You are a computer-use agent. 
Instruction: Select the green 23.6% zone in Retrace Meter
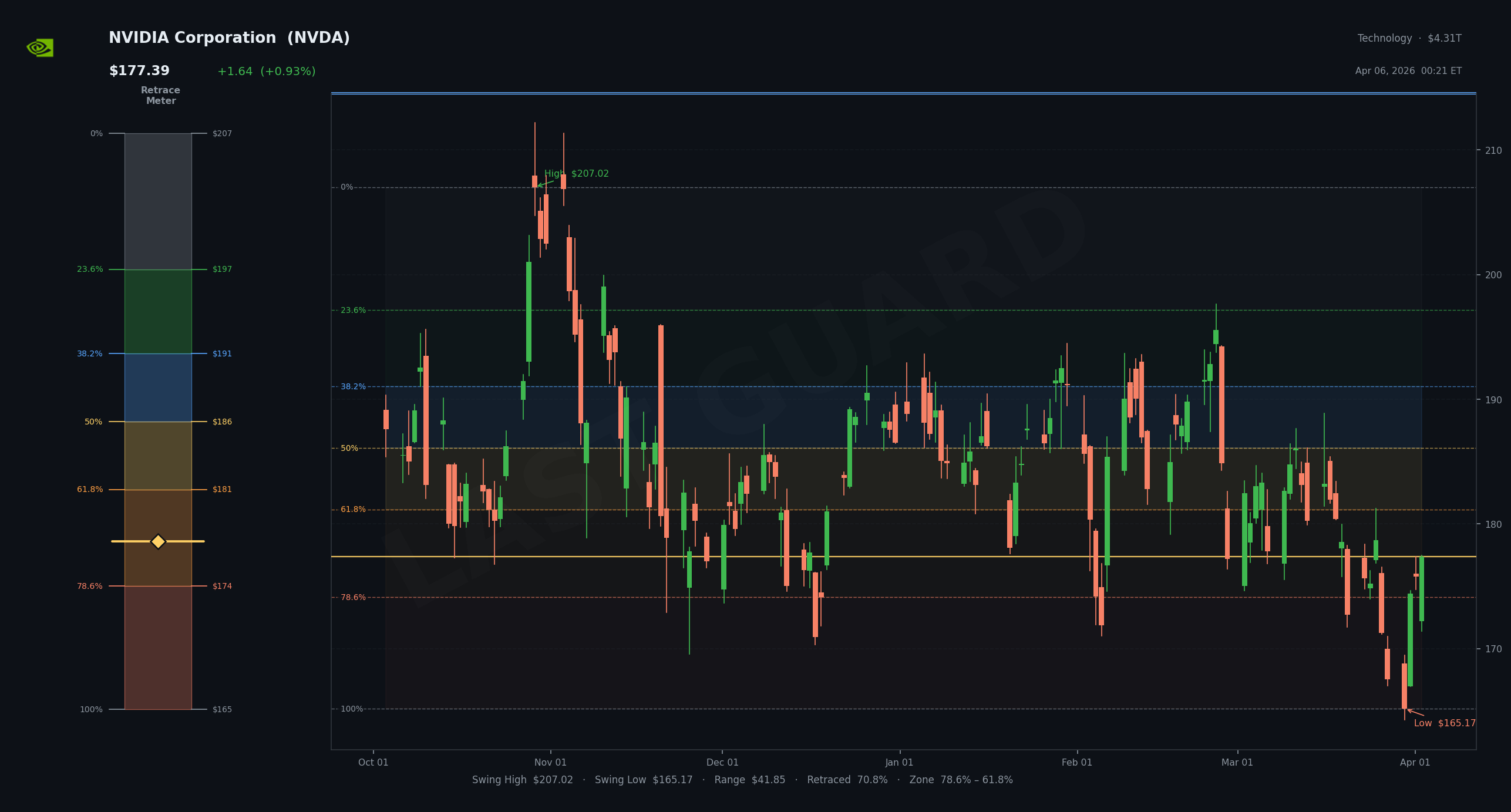(158, 311)
